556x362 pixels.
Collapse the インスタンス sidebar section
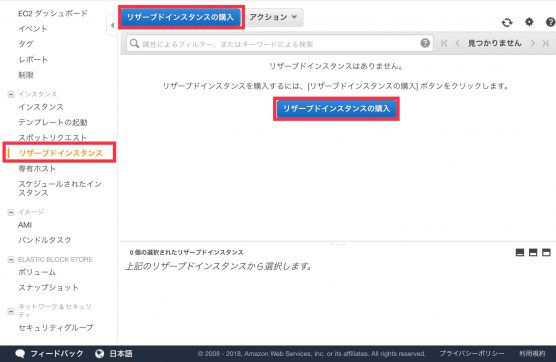(11, 94)
